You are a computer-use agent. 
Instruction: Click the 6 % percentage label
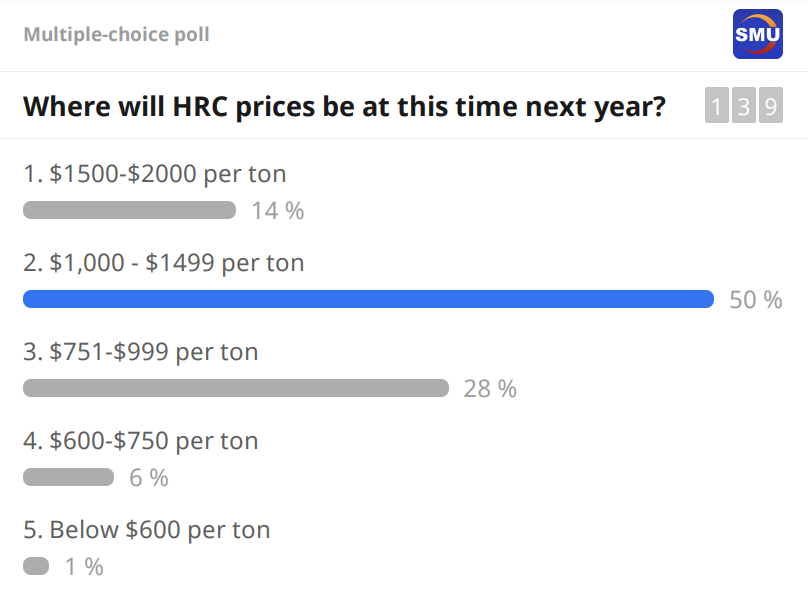click(149, 478)
